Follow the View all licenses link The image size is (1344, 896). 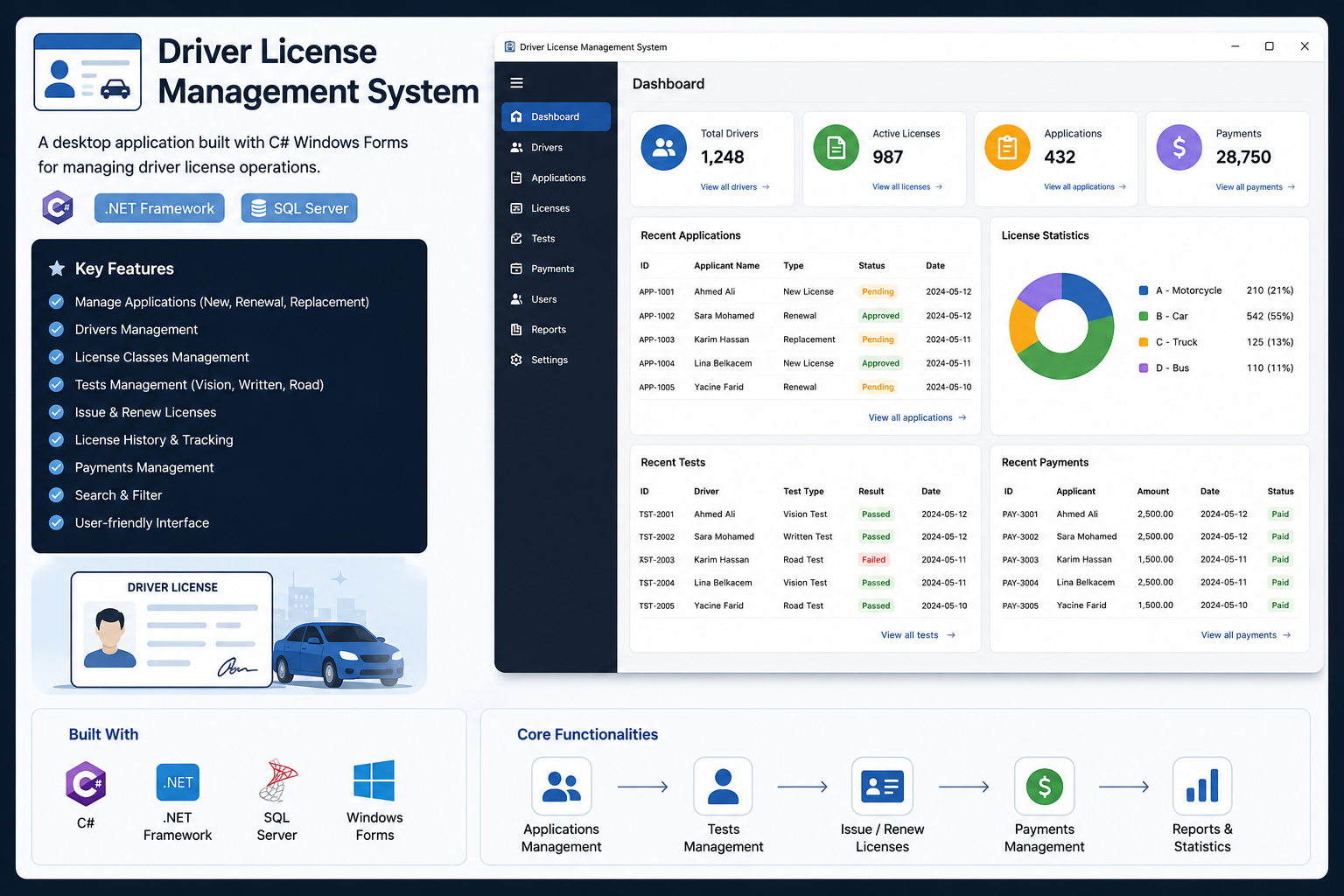coord(907,187)
